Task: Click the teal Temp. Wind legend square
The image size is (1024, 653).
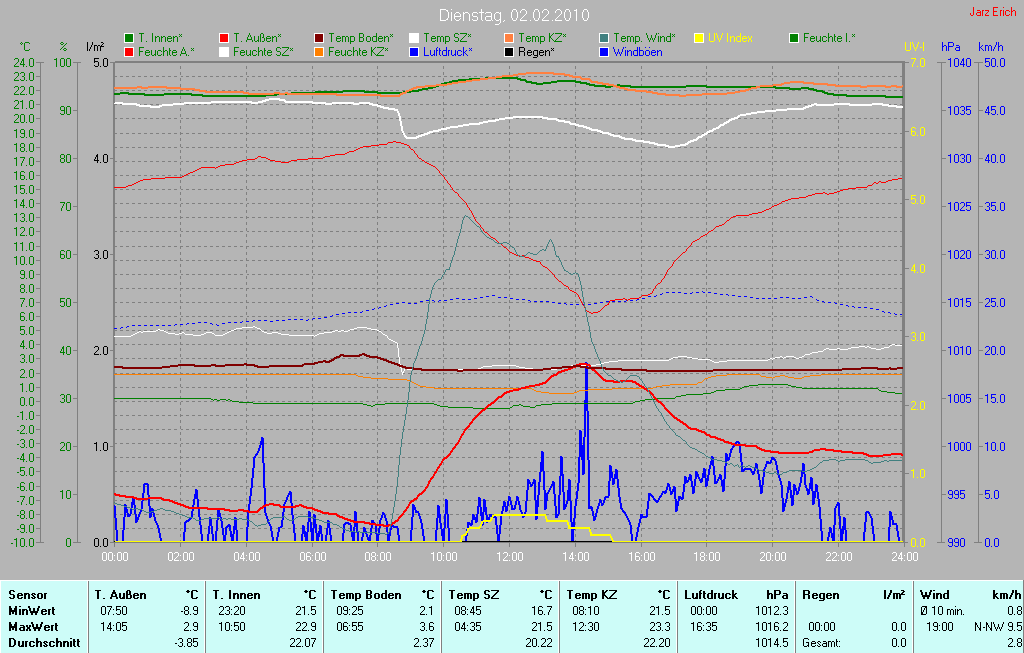Action: coord(604,38)
